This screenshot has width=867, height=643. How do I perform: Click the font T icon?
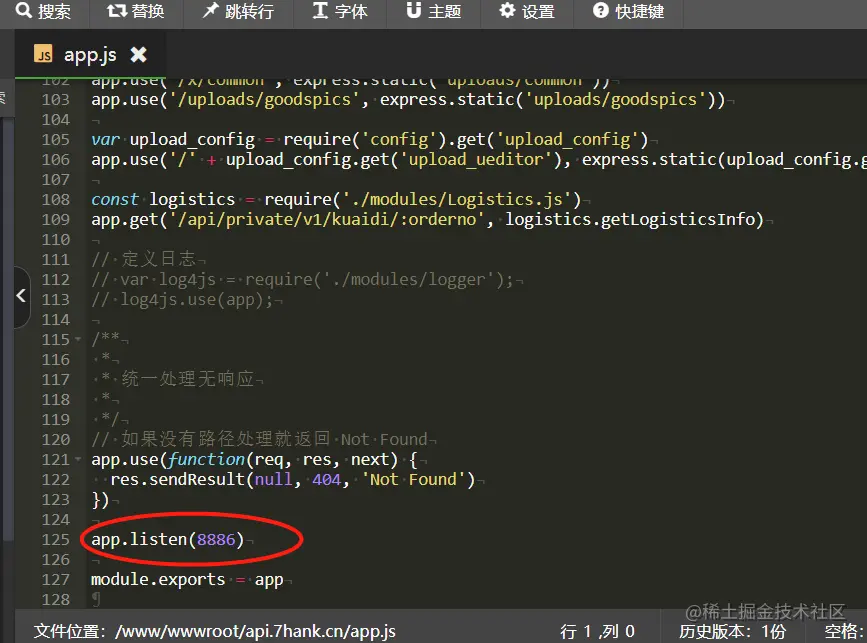pyautogui.click(x=320, y=10)
